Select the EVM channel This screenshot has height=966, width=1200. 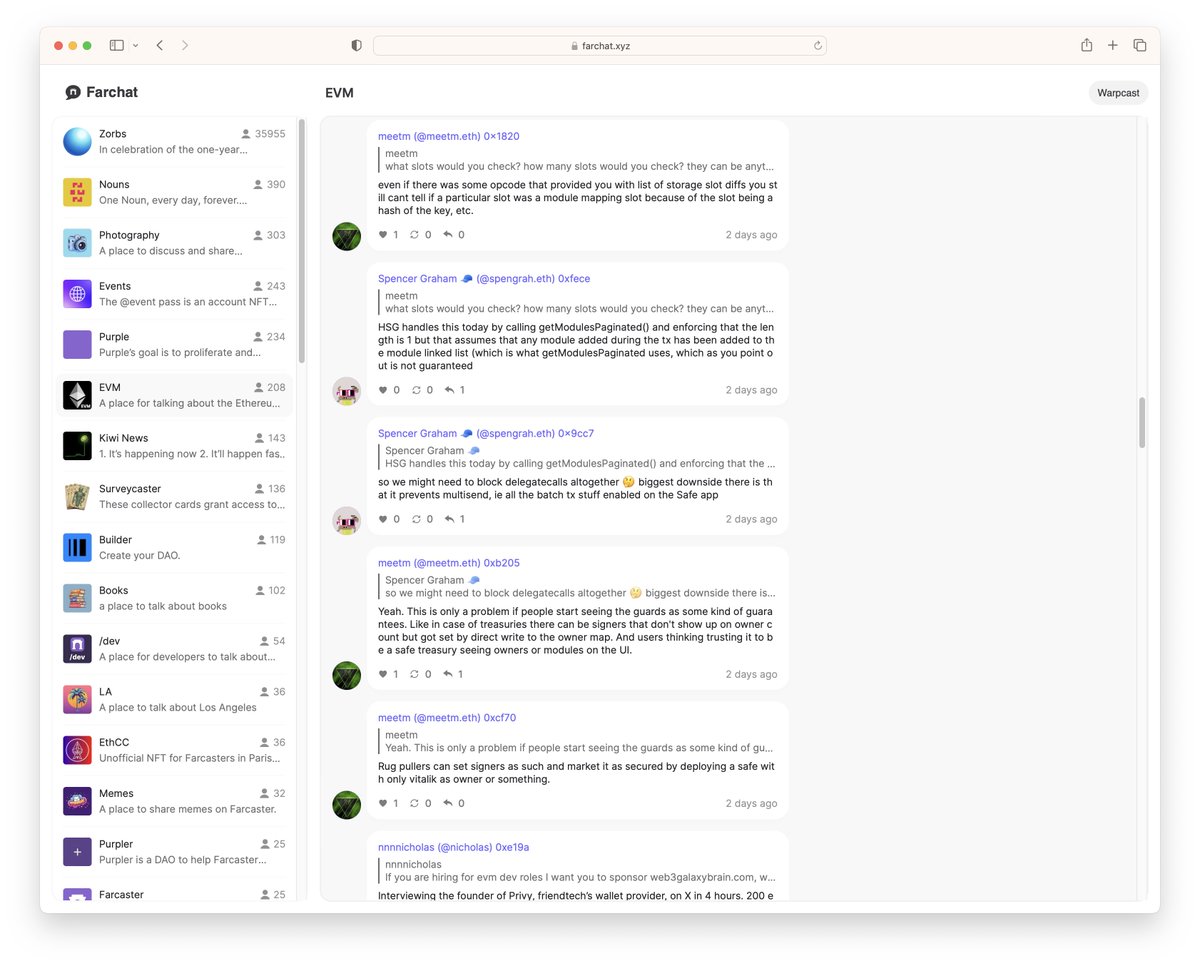click(174, 395)
